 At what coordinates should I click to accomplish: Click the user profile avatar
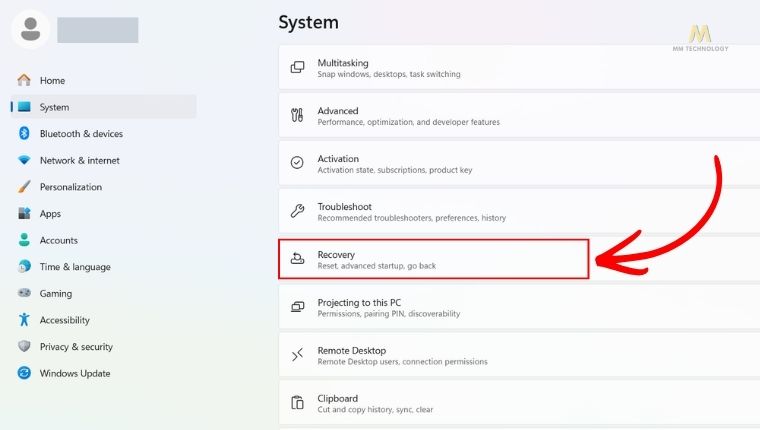point(31,30)
